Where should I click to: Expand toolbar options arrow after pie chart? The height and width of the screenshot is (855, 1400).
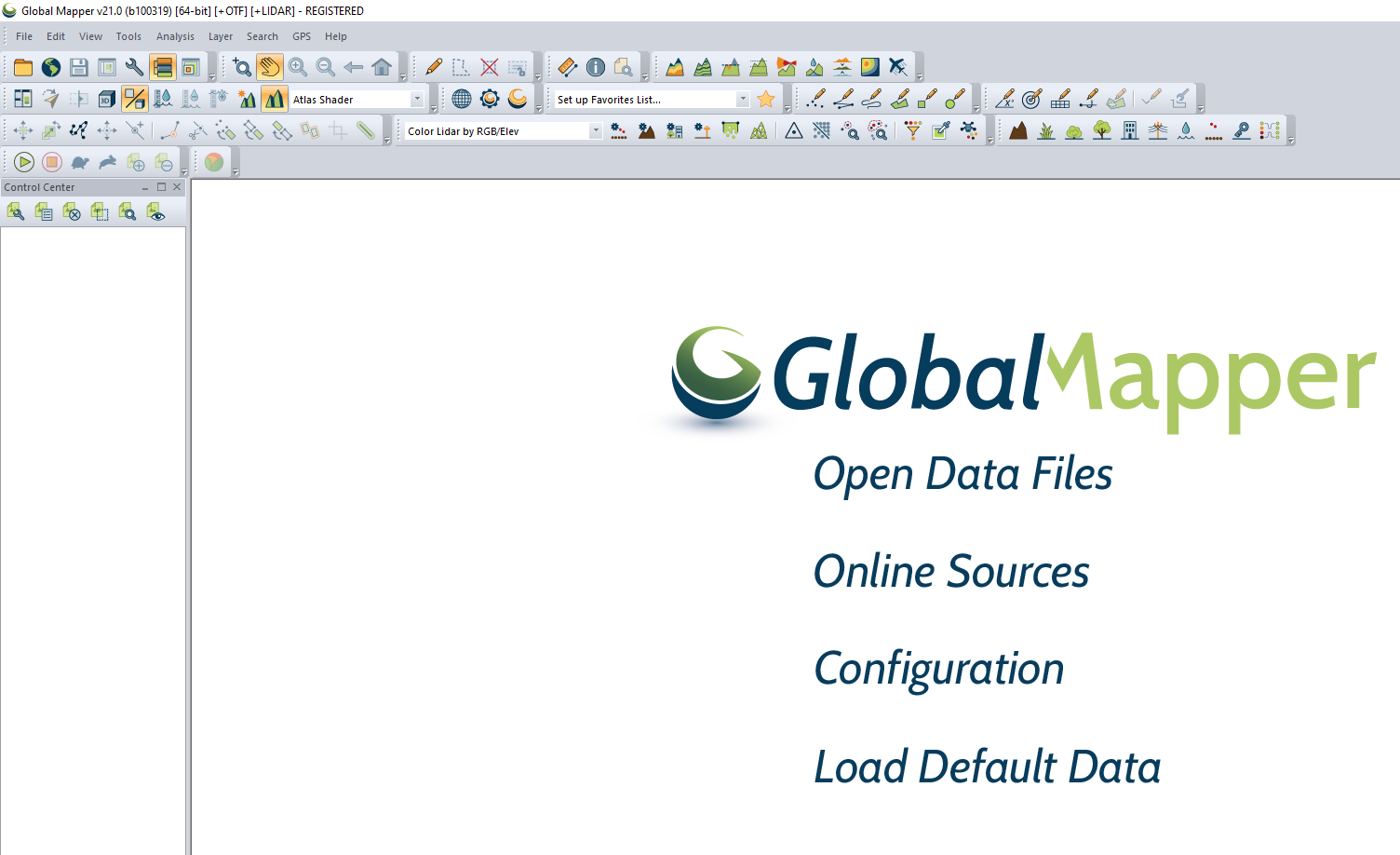(x=236, y=172)
